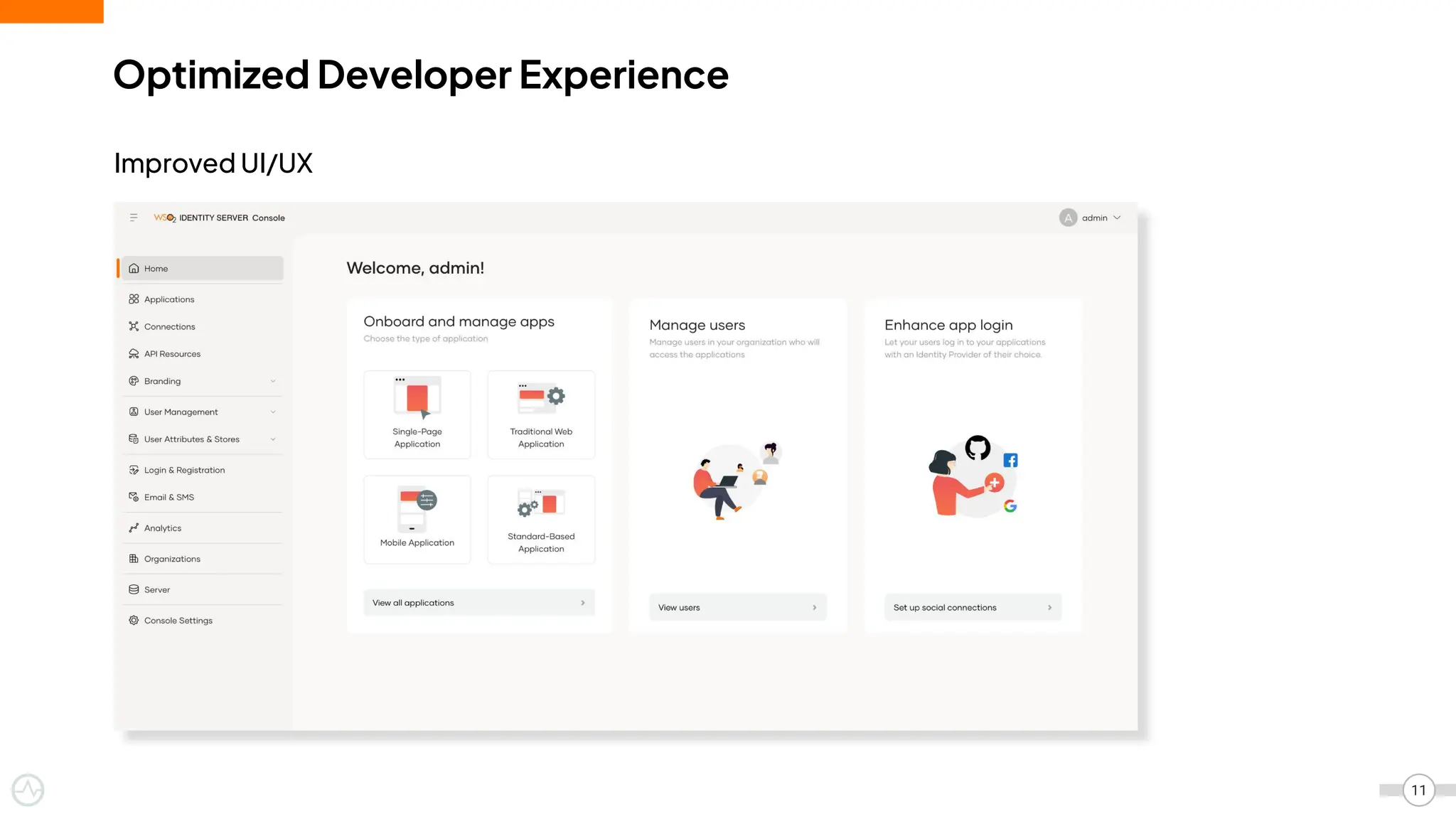The image size is (1456, 819).
Task: Choose the Standard-Based Application card
Action: pyautogui.click(x=541, y=520)
